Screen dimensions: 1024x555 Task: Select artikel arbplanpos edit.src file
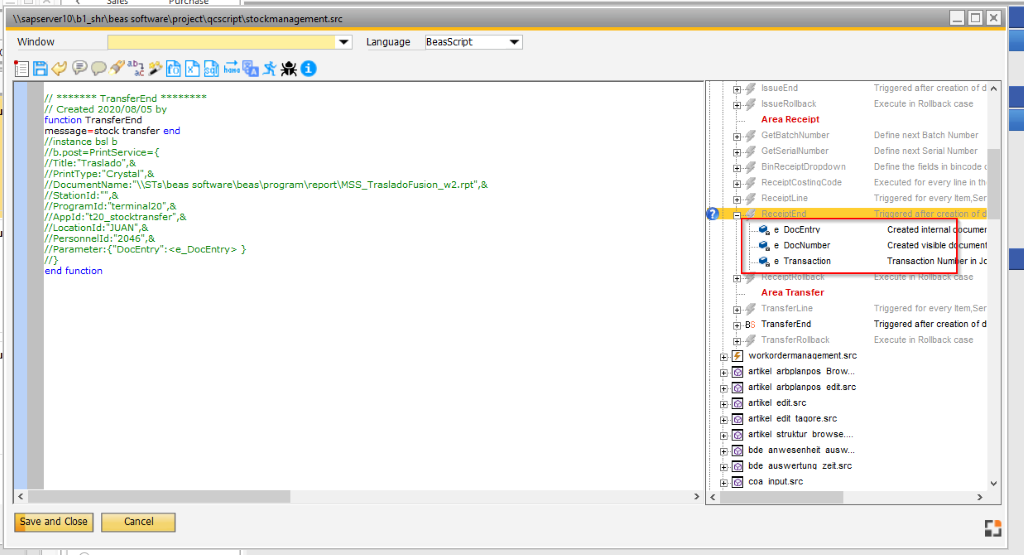coord(802,387)
